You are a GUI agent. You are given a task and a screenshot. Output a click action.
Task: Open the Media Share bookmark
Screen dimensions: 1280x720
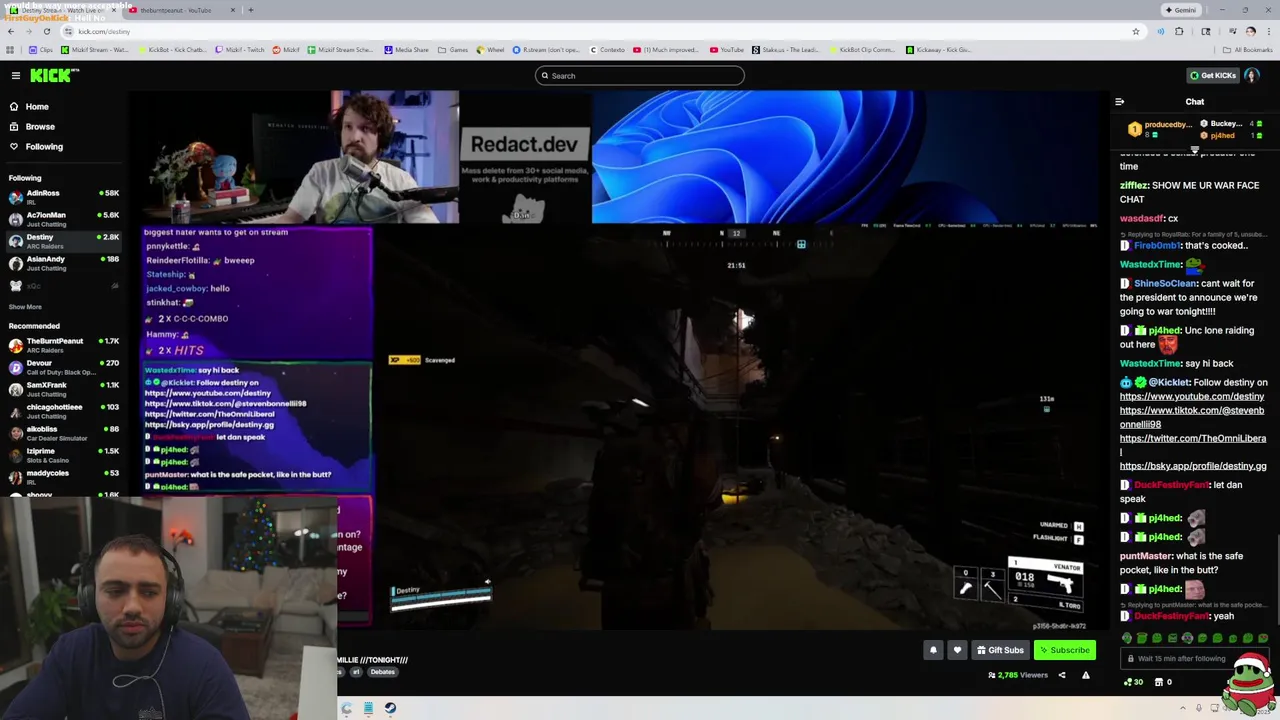406,49
